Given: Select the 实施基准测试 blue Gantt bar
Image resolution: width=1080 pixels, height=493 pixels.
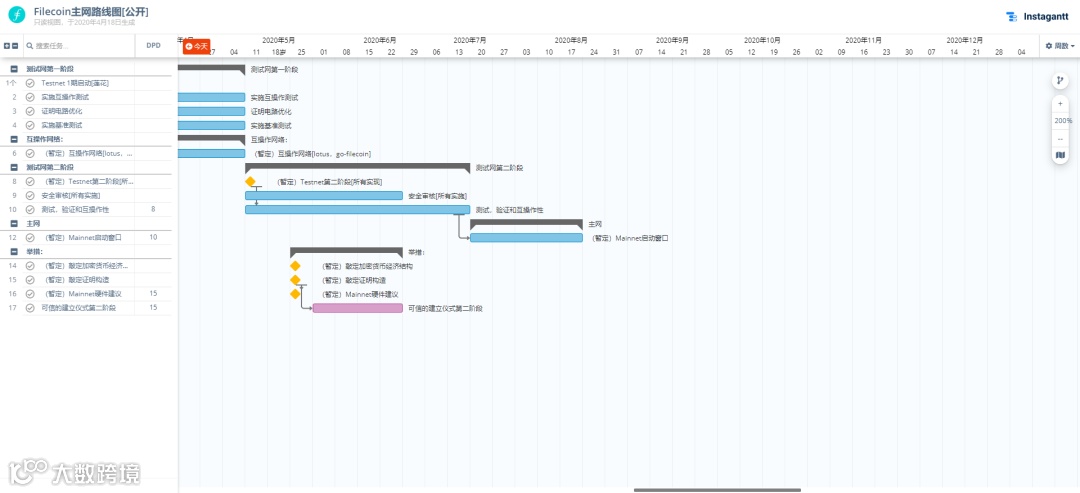Looking at the screenshot, I should (x=211, y=125).
